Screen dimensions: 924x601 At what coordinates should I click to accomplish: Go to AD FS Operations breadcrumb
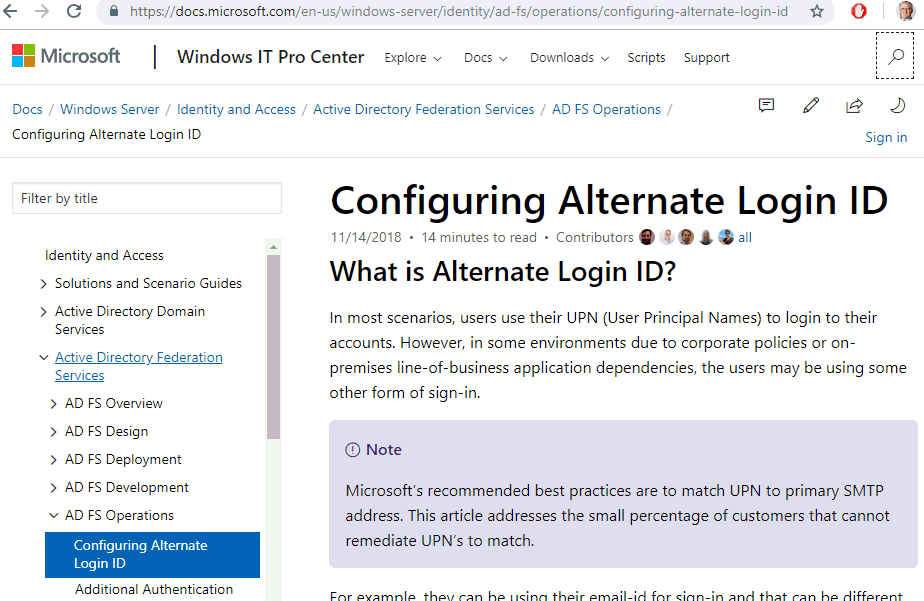(606, 110)
